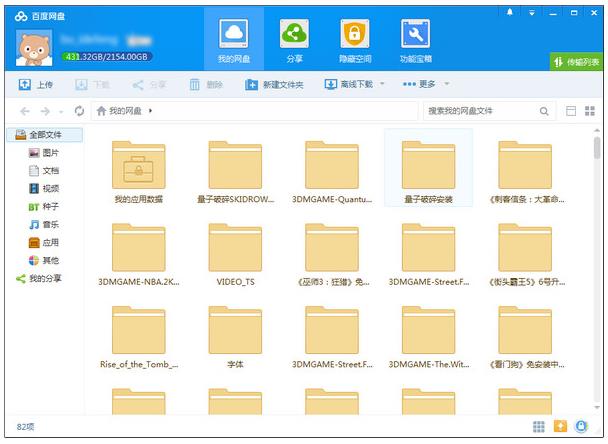Select the Rise_of_the_Tomb_ folder
Viewport: 608px width, 444px height.
[x=138, y=337]
